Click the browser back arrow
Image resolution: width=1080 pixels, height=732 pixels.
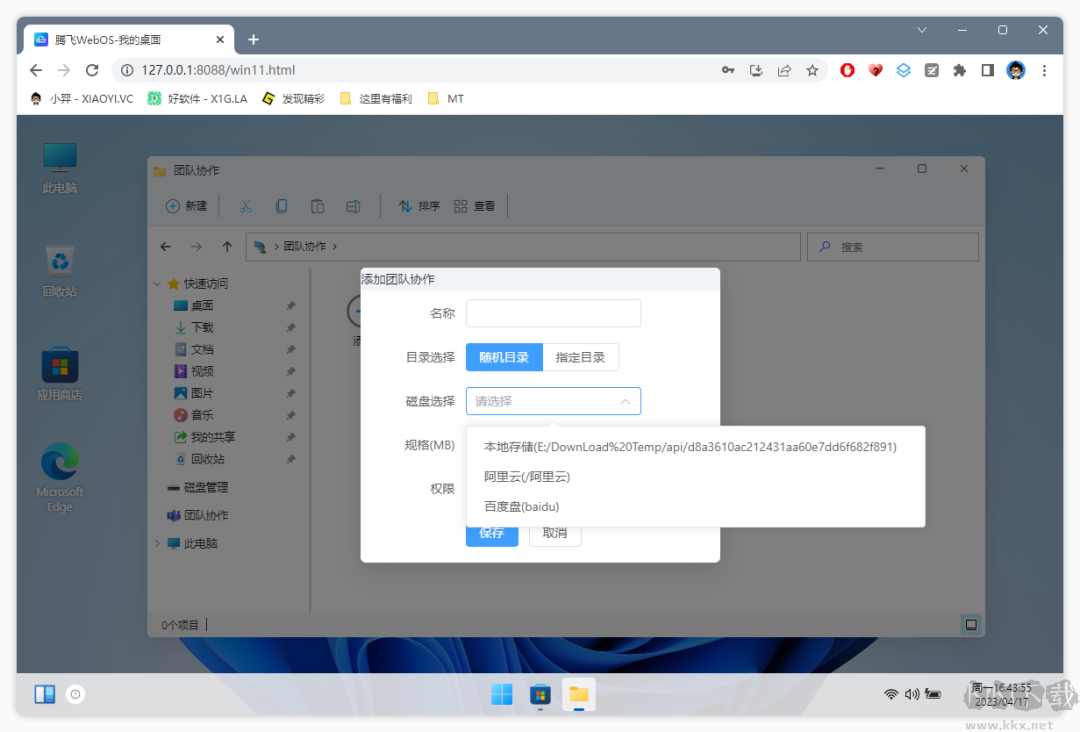click(x=36, y=70)
